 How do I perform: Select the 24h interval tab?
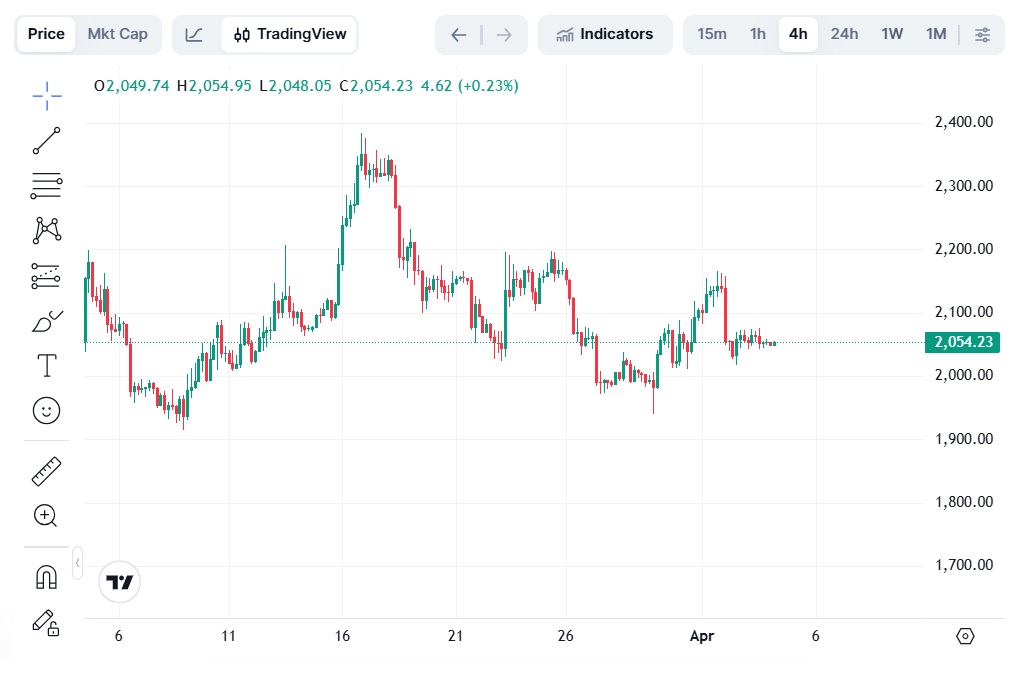click(x=844, y=34)
